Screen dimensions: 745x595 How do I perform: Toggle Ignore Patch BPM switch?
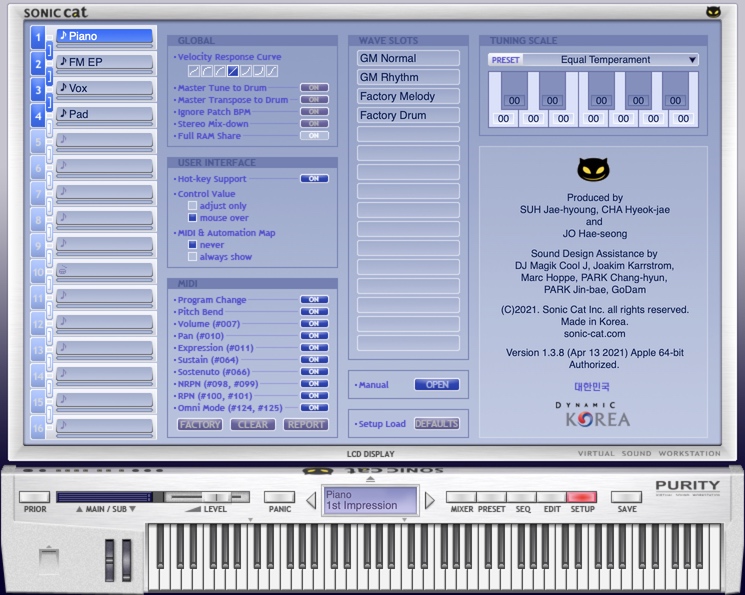pos(314,112)
